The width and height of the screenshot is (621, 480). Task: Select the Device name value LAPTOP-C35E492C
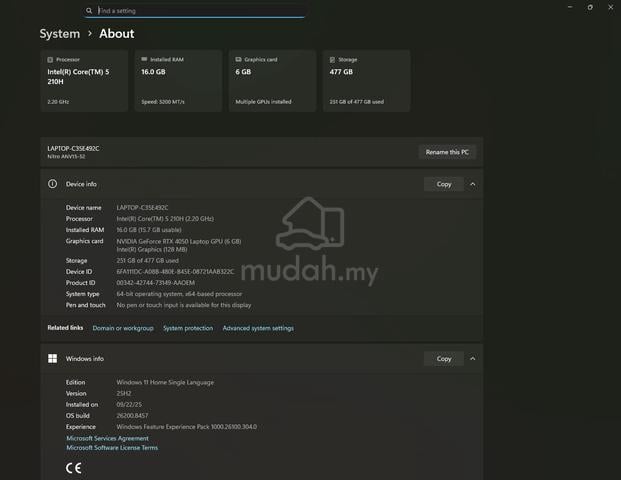click(x=142, y=208)
